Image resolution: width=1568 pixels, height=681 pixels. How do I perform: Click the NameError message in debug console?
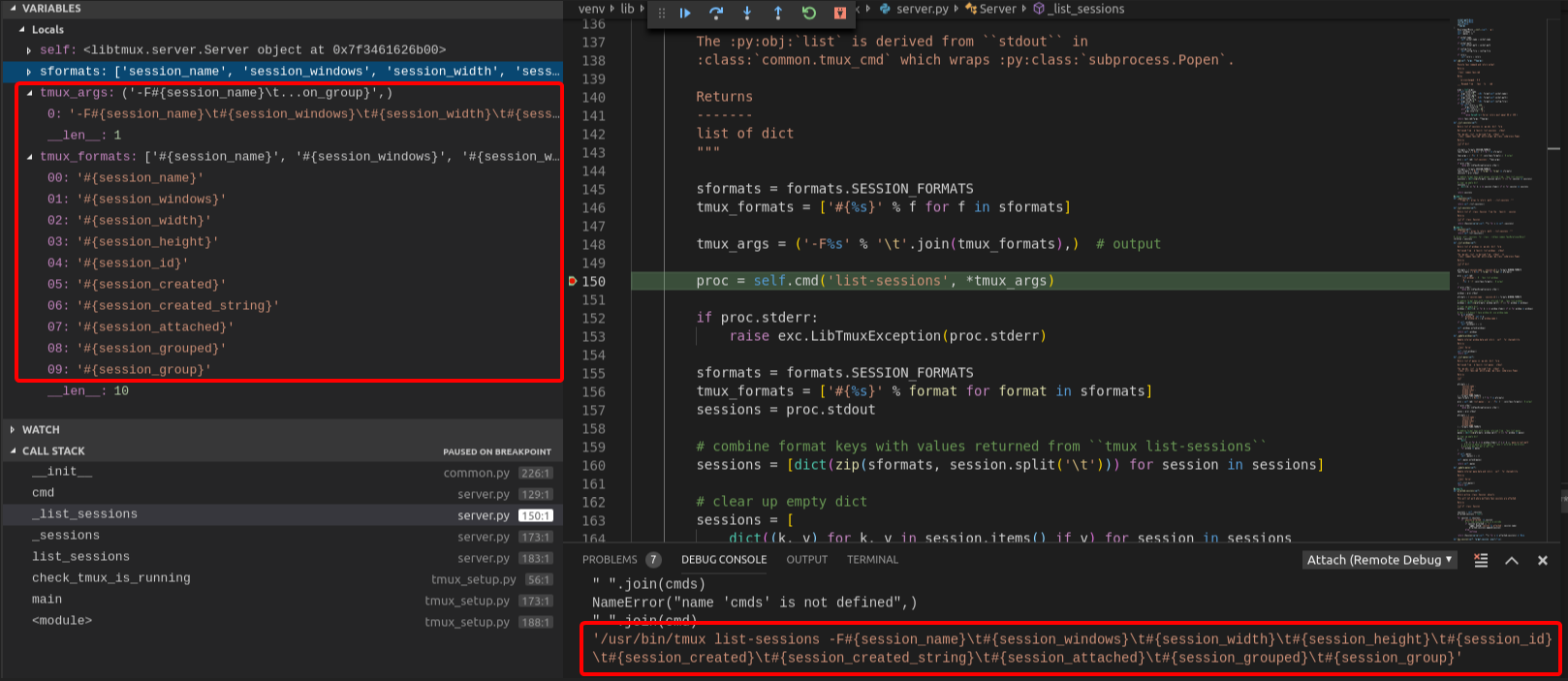(x=754, y=603)
